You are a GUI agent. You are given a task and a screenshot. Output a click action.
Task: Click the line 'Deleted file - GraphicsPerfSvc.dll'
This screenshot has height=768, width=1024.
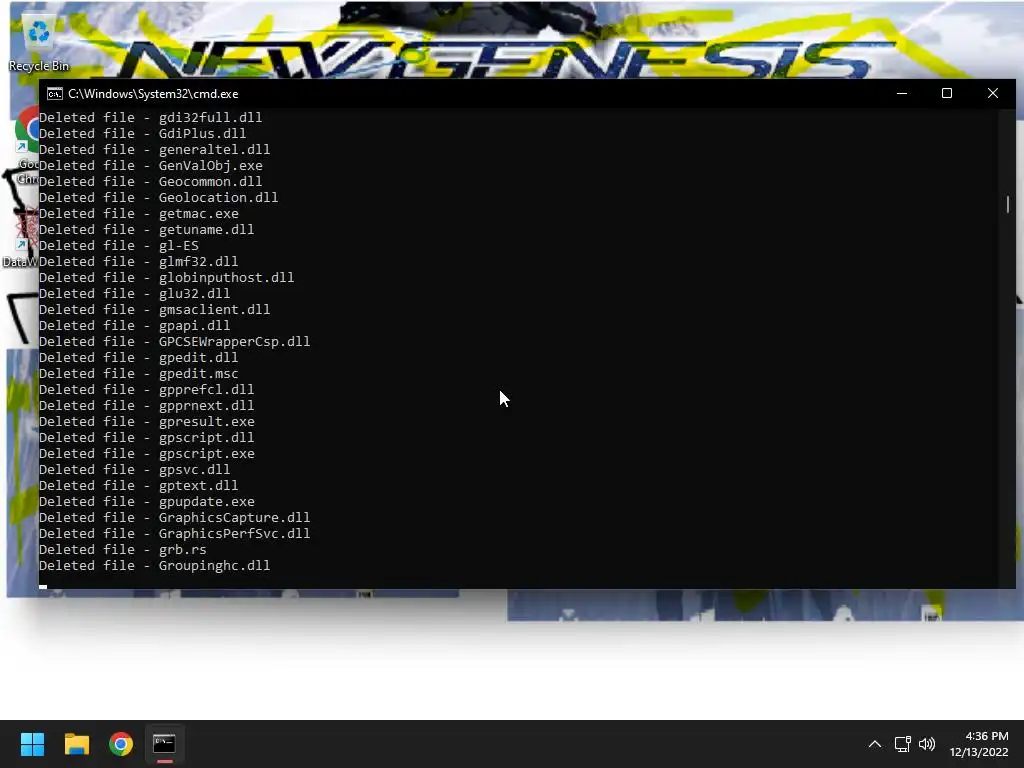pos(174,534)
